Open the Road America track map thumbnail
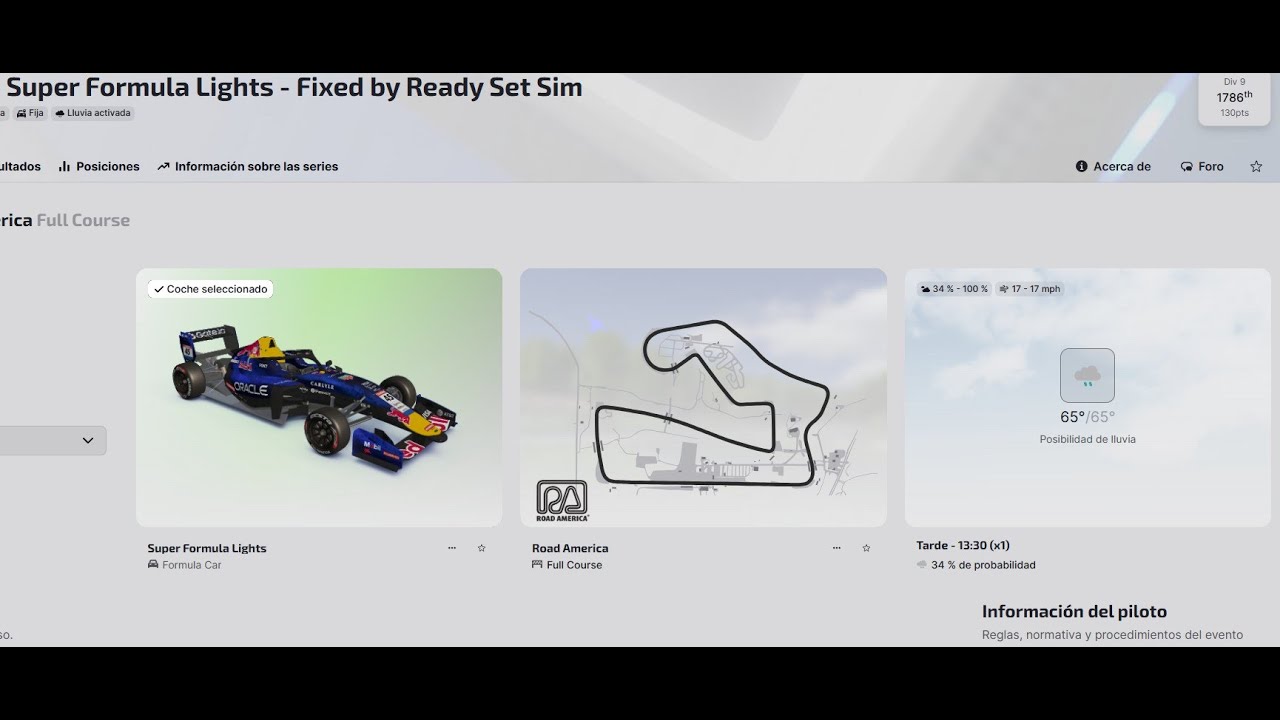The image size is (1280, 720). 703,397
